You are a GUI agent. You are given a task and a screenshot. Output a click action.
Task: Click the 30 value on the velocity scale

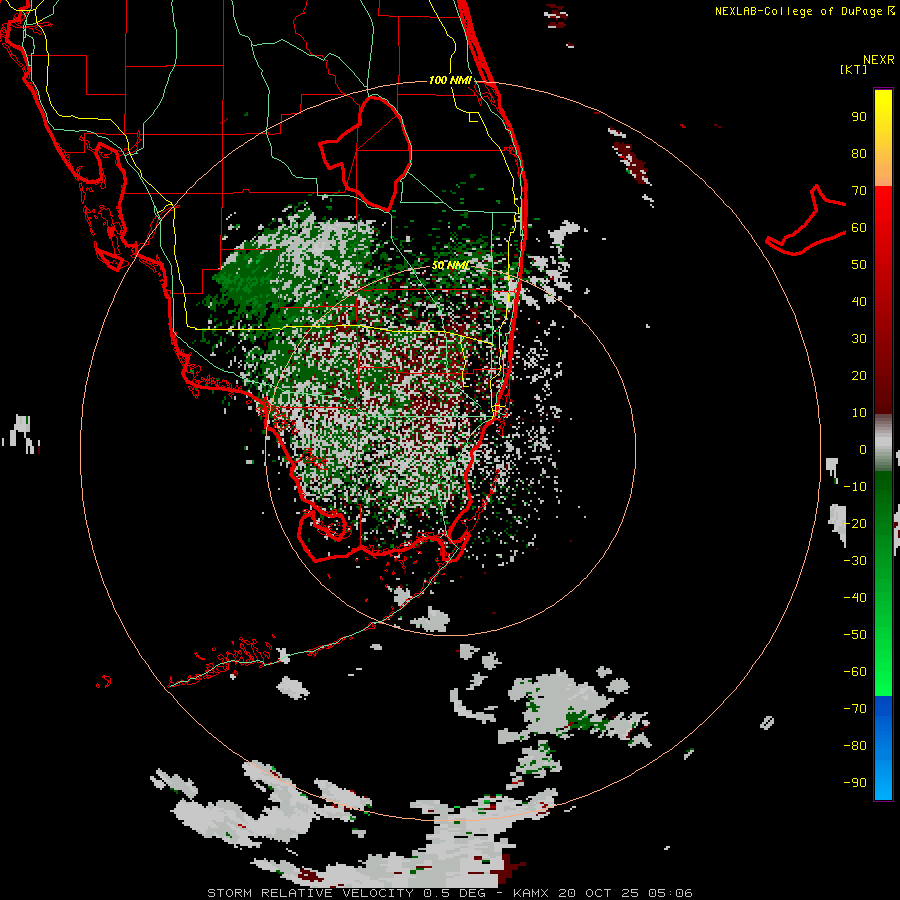[x=859, y=339]
